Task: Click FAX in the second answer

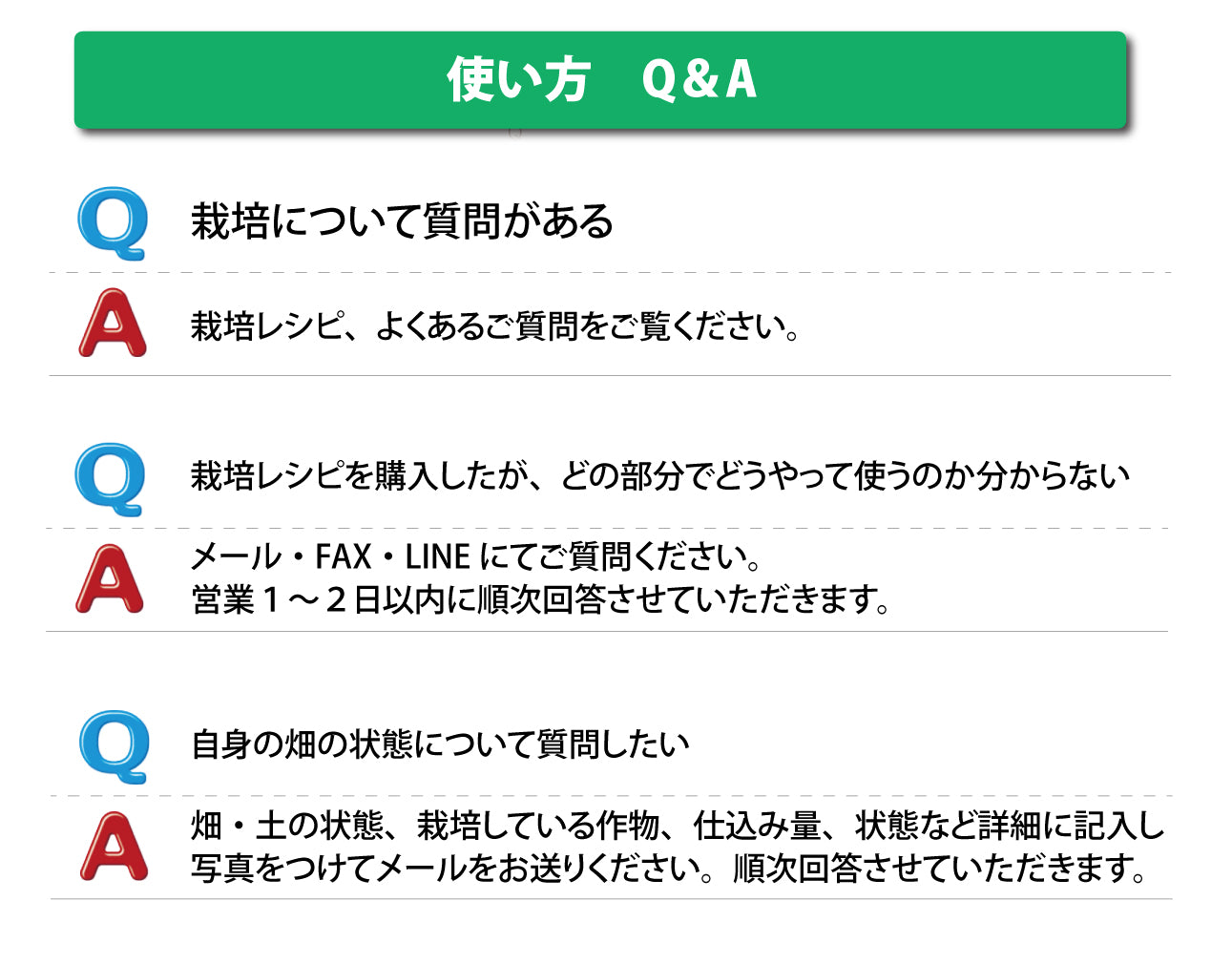Action: coord(344,556)
